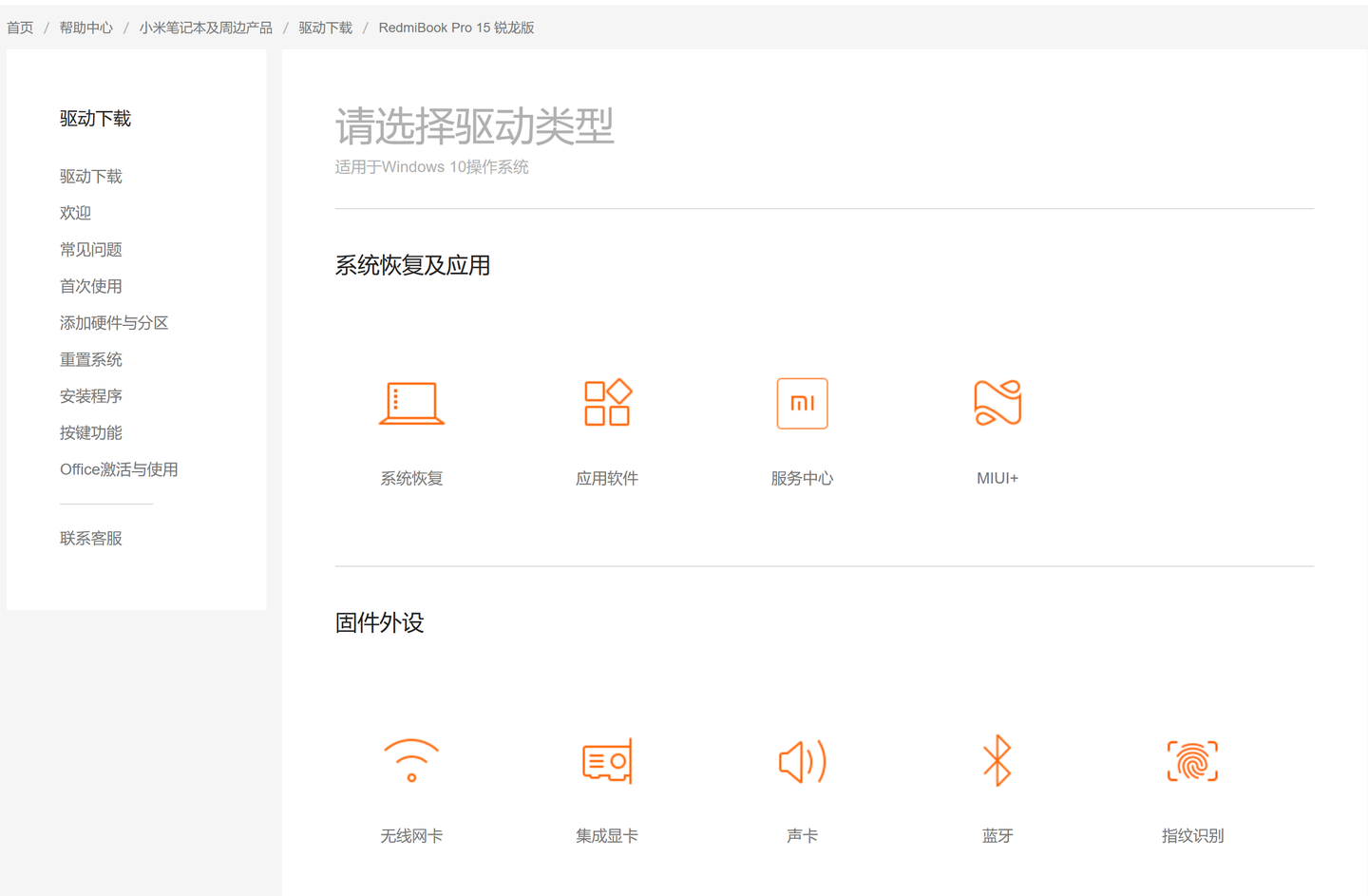This screenshot has height=896, width=1368.
Task: Click RedmiBook Pro 15 锐龙版 breadcrumb
Action: coord(457,28)
